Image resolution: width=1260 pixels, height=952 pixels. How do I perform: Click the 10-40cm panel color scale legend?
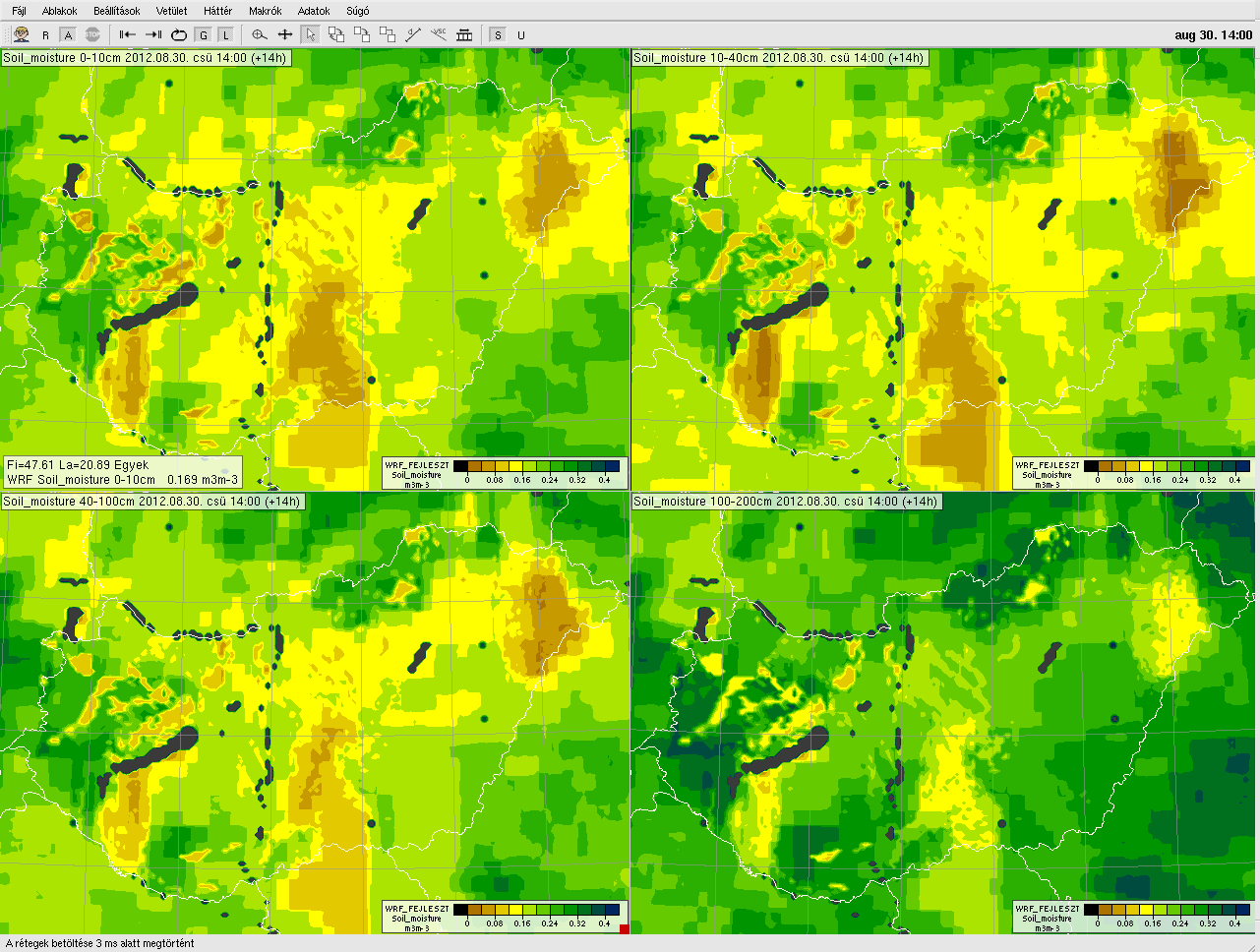click(1135, 473)
